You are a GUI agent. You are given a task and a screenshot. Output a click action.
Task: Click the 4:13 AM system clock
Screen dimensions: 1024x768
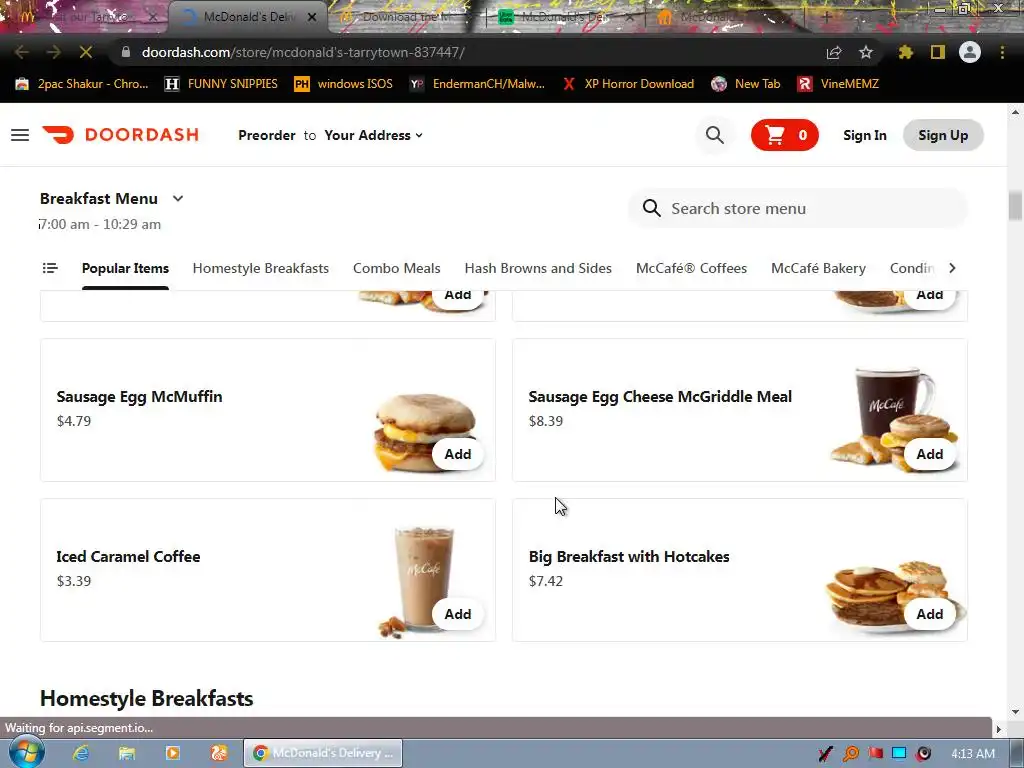click(x=973, y=754)
